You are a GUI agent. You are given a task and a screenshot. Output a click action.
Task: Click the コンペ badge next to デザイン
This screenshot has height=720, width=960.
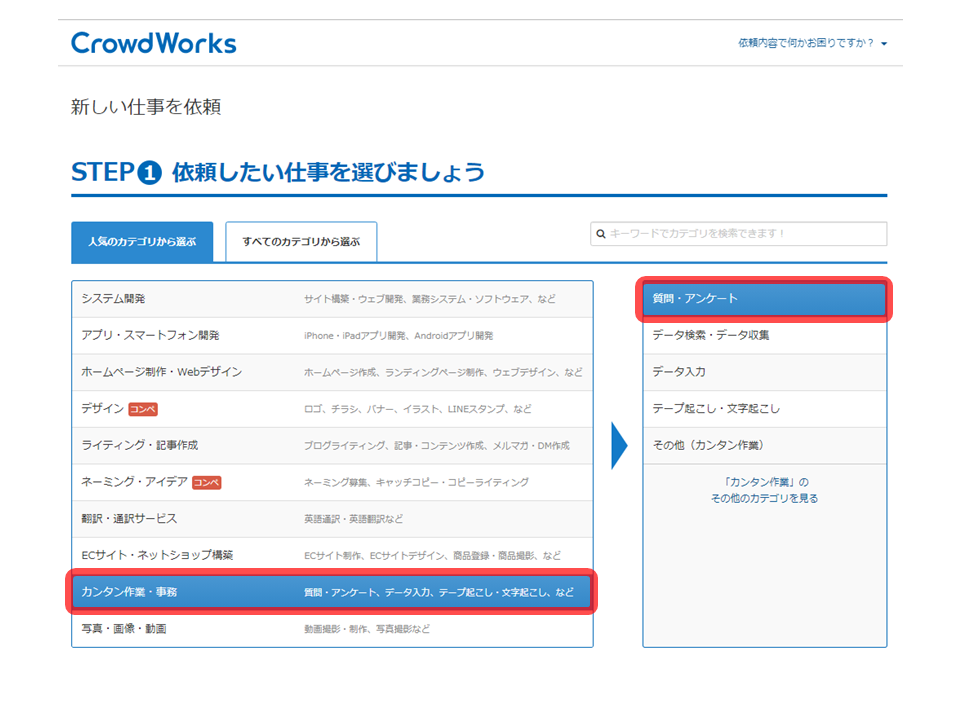(143, 409)
